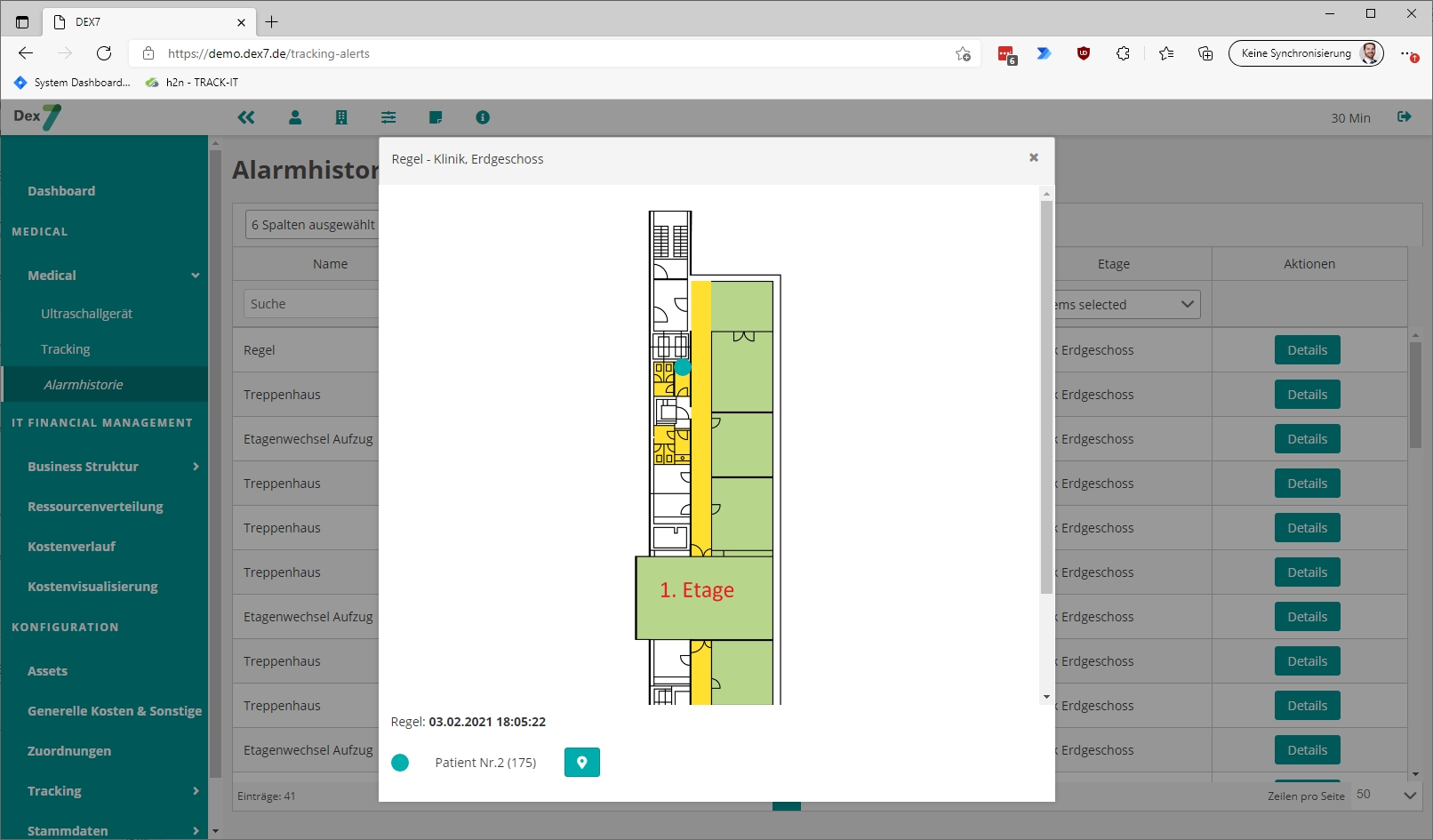Expand the Stammdaten submenu arrow
The image size is (1433, 840).
pos(196,831)
